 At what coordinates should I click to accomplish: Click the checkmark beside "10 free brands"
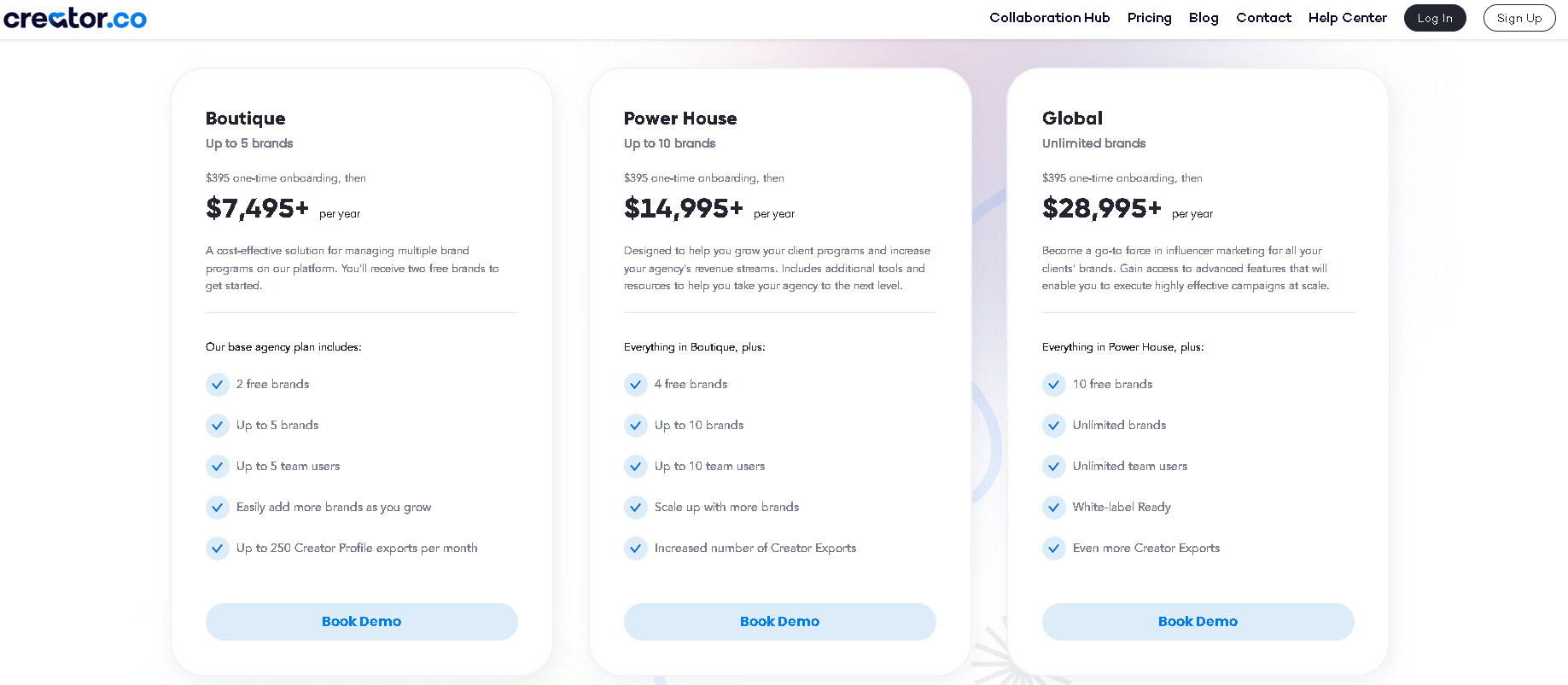pyautogui.click(x=1054, y=385)
